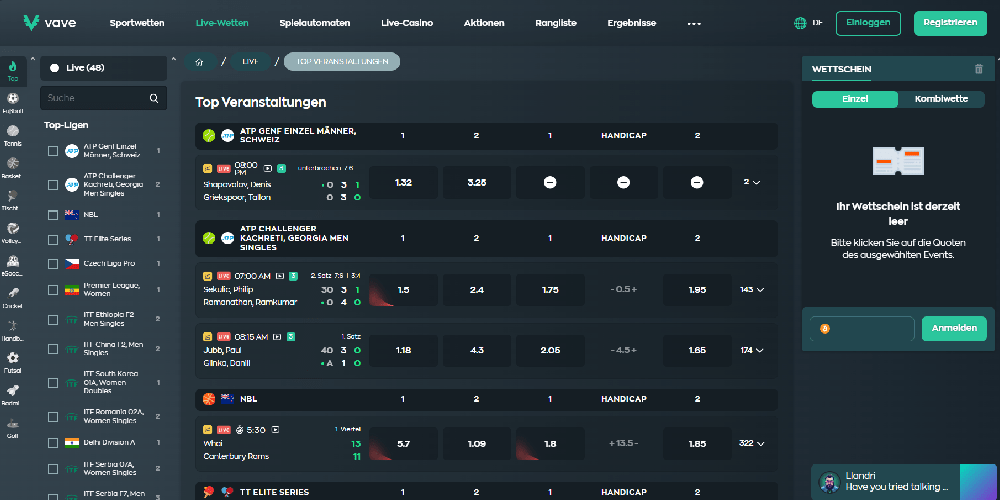Clear betslip with the trash icon

978,69
